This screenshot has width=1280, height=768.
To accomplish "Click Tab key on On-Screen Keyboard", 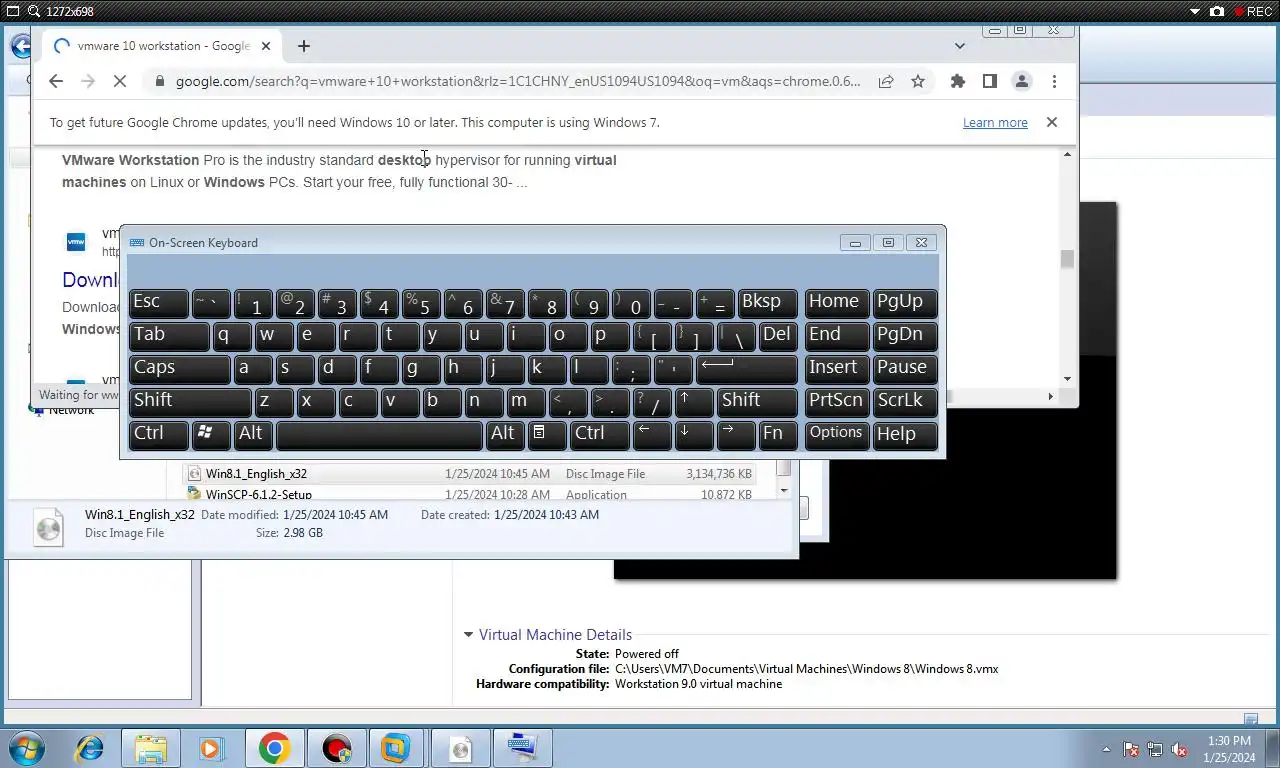I will coord(169,336).
